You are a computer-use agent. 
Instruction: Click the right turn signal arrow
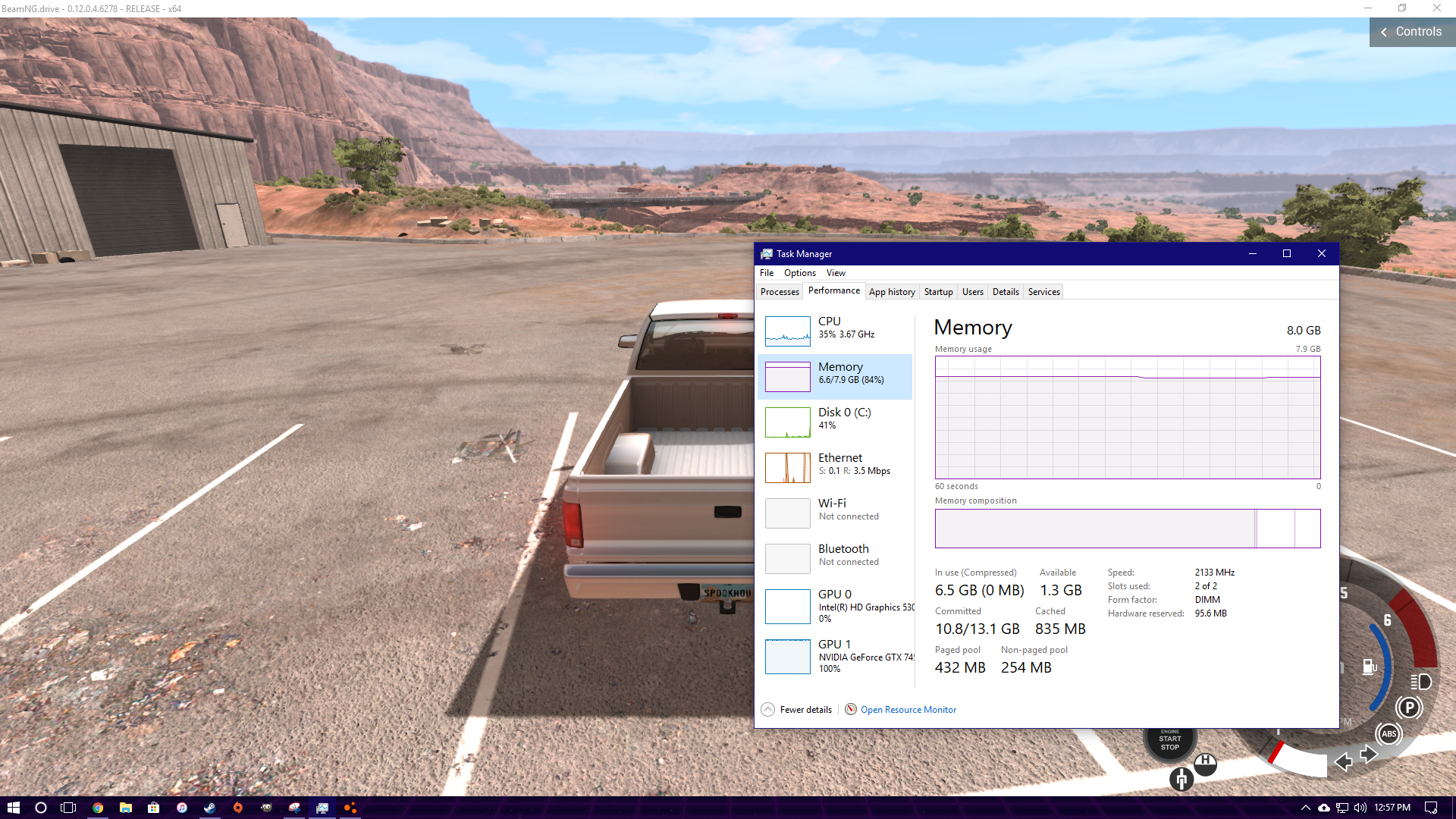(x=1369, y=755)
